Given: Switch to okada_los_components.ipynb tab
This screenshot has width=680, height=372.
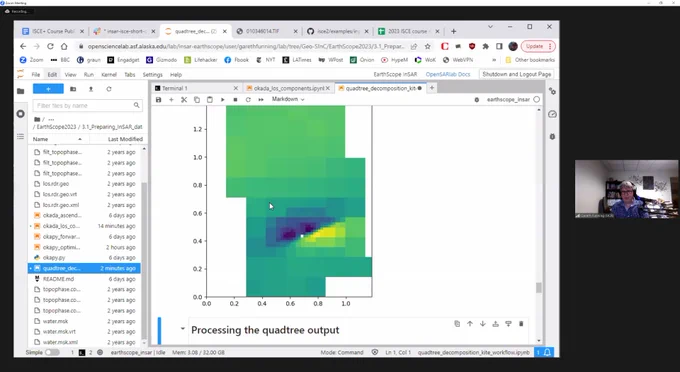Looking at the screenshot, I should coord(288,88).
